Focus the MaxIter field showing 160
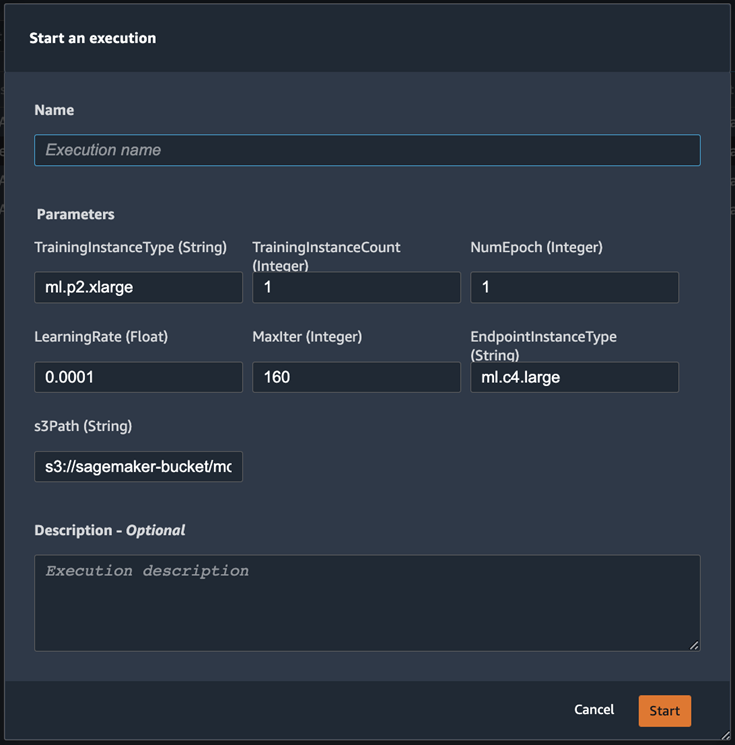Screen dimensions: 735x745 pyautogui.click(x=356, y=377)
